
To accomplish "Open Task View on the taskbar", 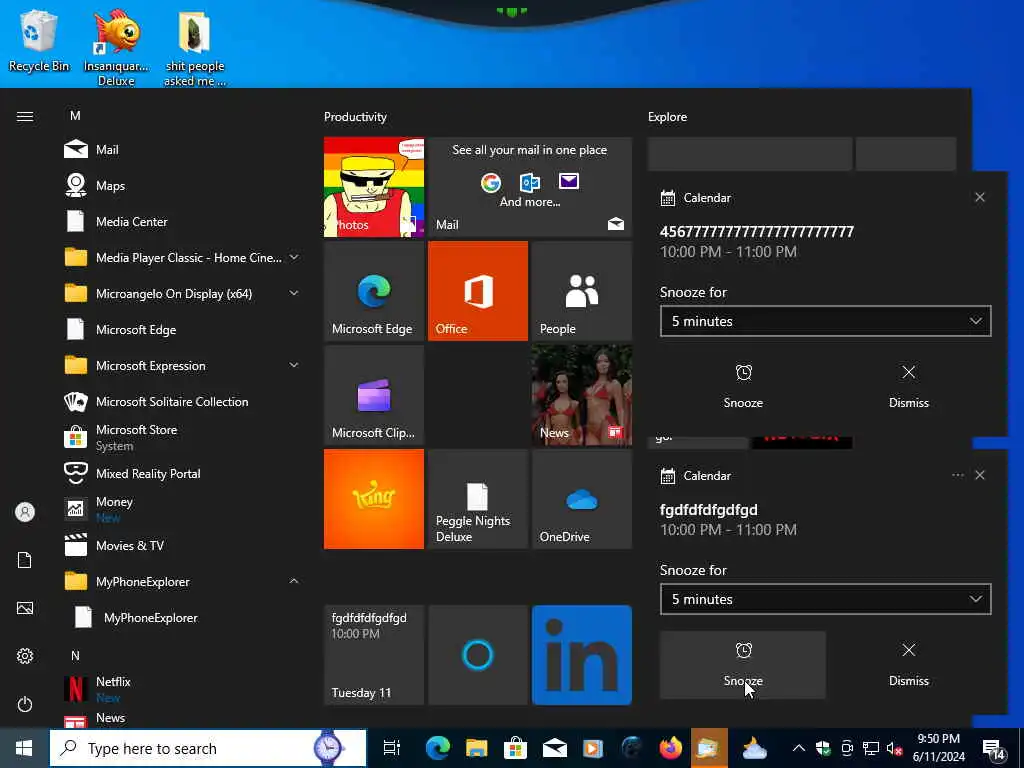I will pos(392,748).
